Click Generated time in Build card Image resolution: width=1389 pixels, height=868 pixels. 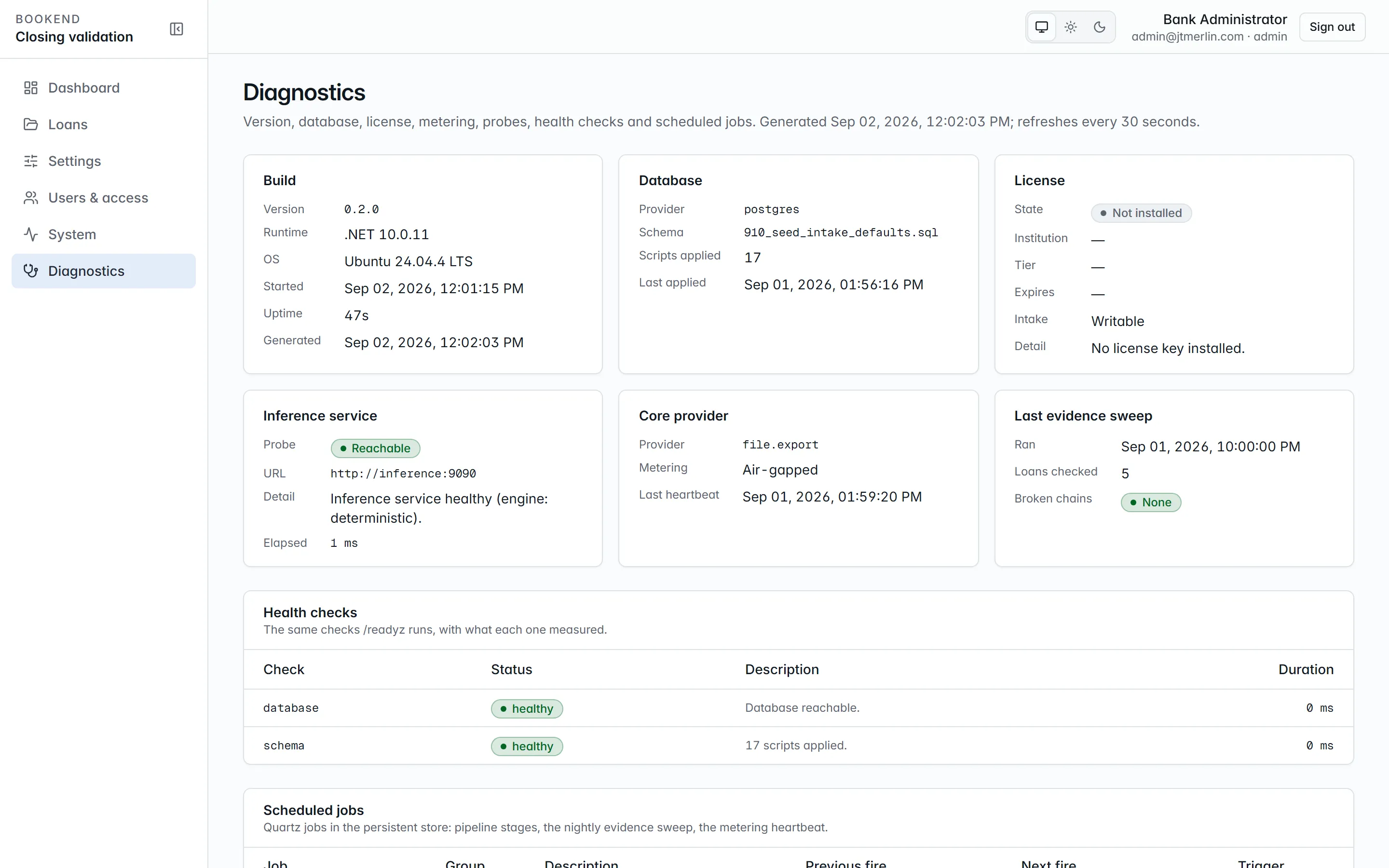434,343
